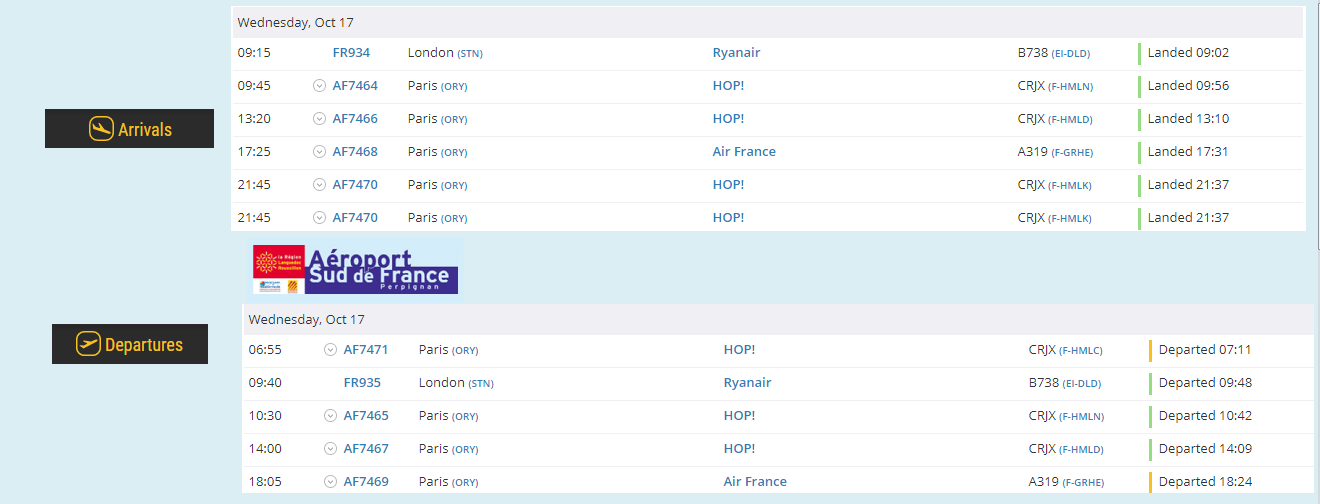Viewport: 1320px width, 504px height.
Task: Open flight AF7468 link
Action: (x=355, y=152)
